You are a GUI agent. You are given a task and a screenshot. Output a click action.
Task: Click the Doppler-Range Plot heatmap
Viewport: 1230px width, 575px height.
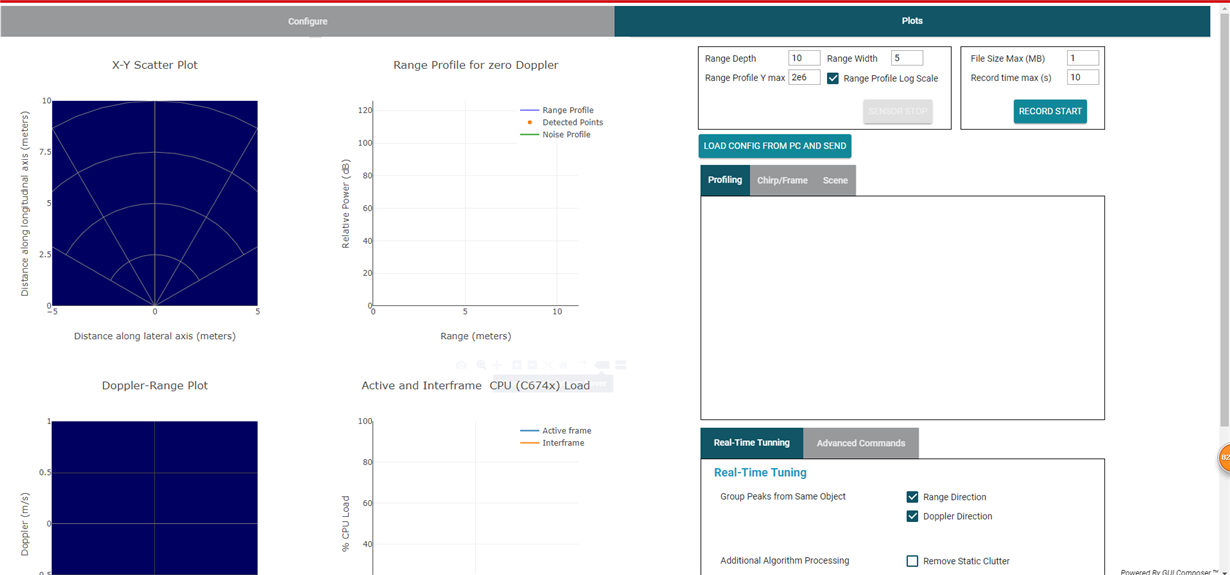155,498
